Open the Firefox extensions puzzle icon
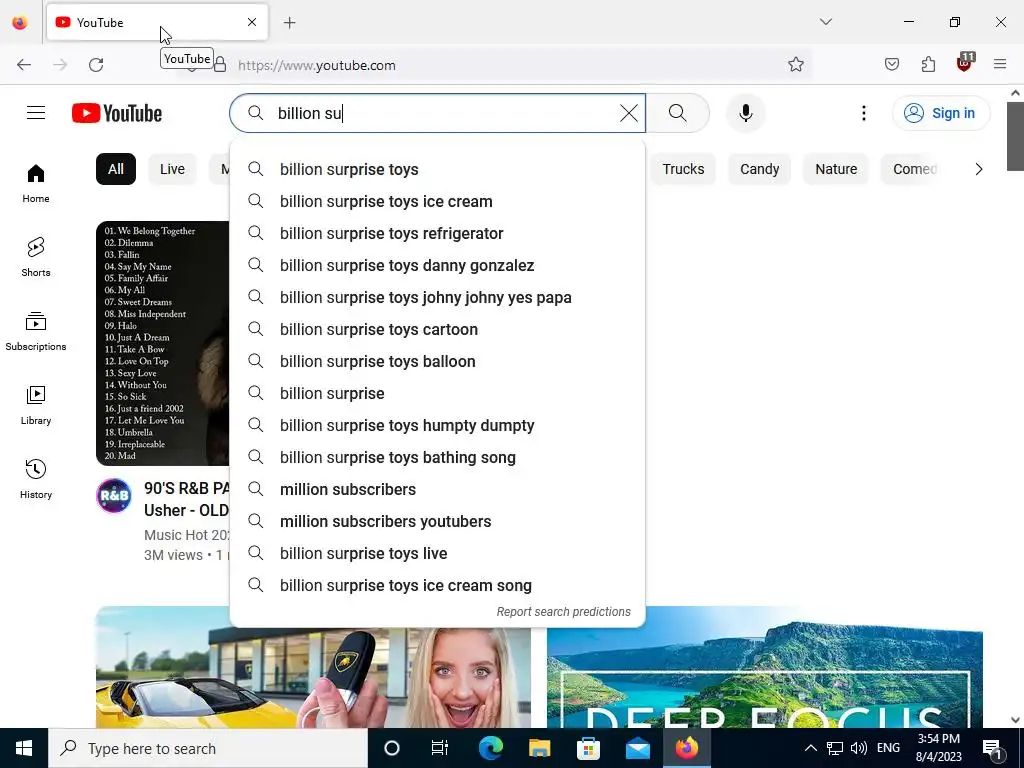1024x768 pixels. click(x=928, y=65)
